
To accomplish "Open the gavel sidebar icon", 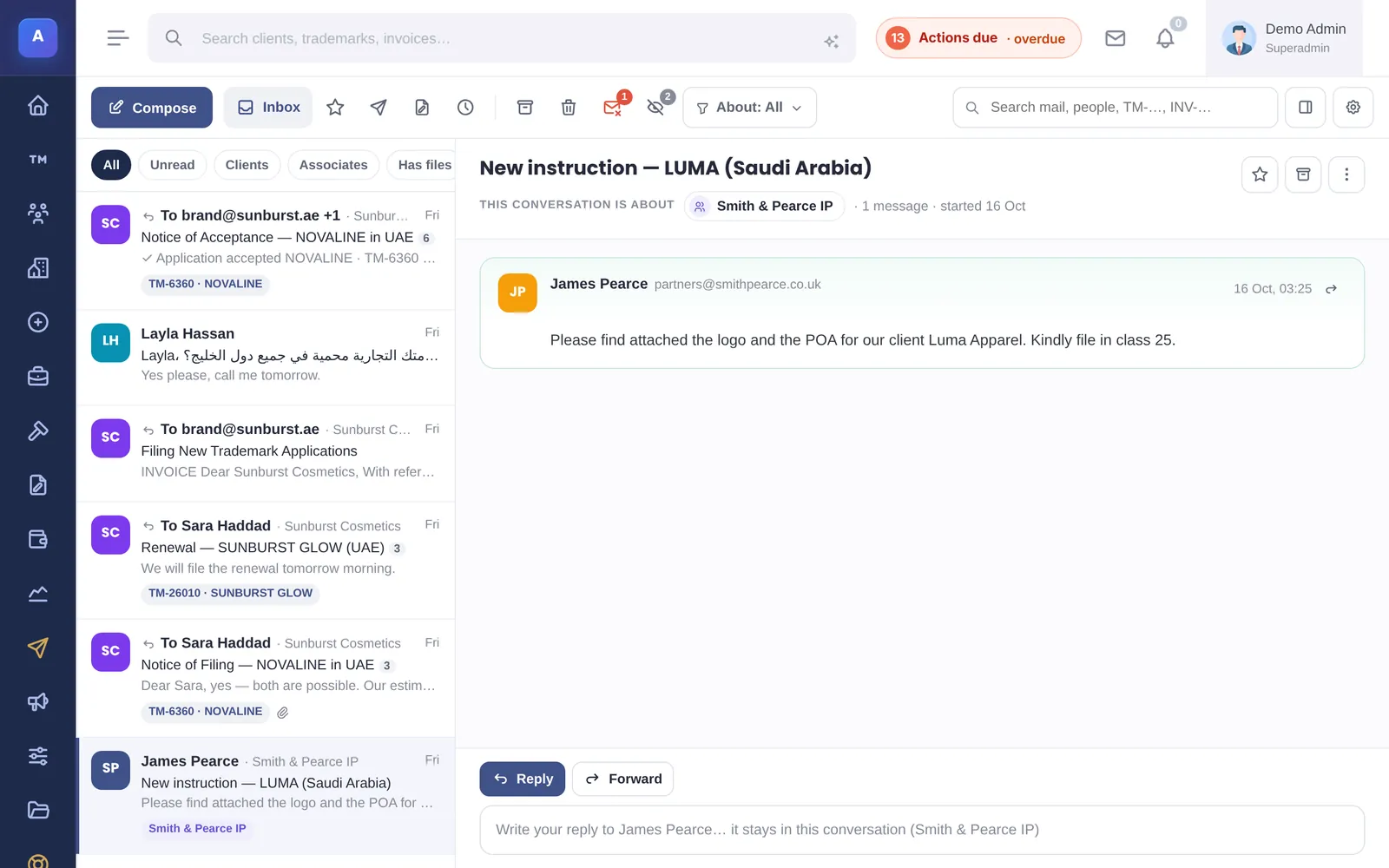I will pyautogui.click(x=37, y=431).
